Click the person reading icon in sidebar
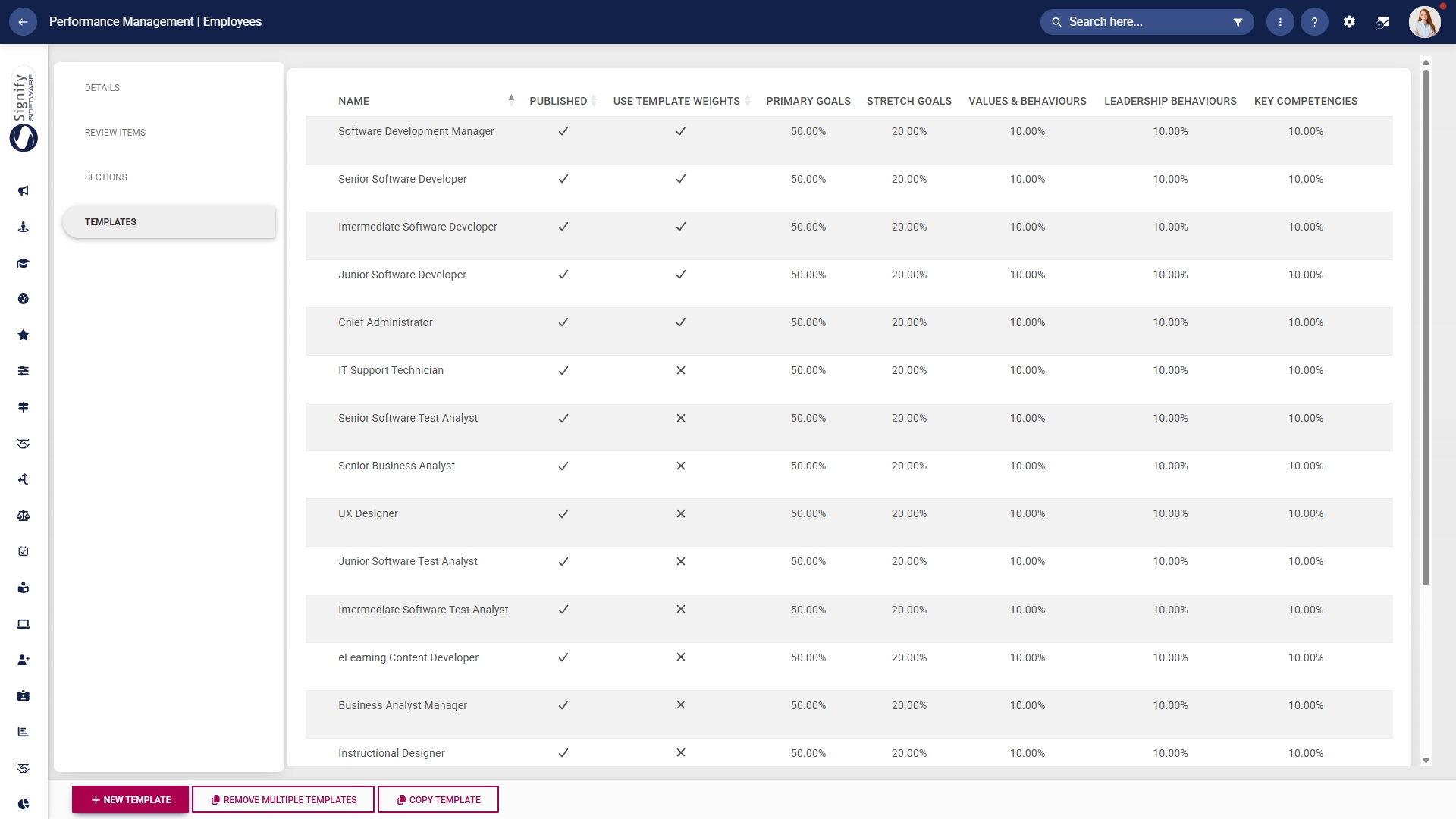Screen dimensions: 1456x819 coord(24,588)
